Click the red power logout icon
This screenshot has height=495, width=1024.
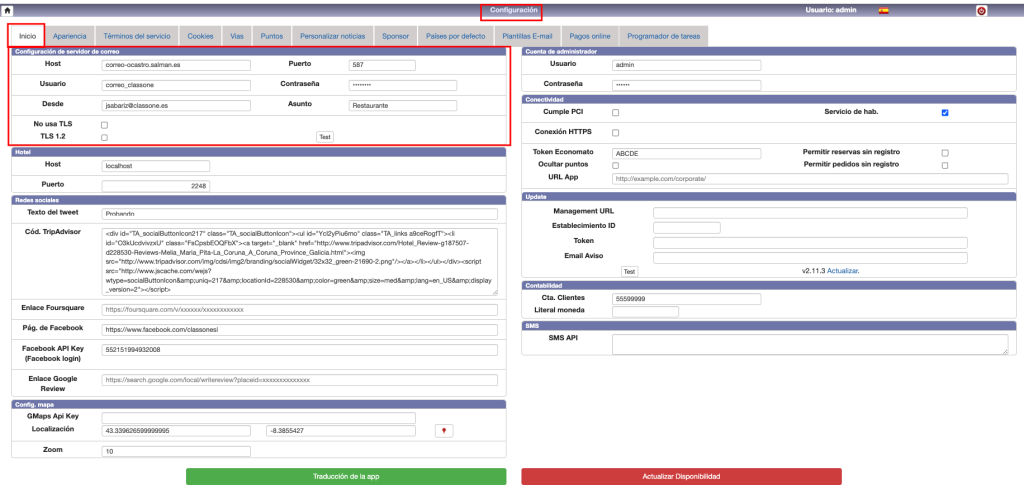[x=981, y=11]
